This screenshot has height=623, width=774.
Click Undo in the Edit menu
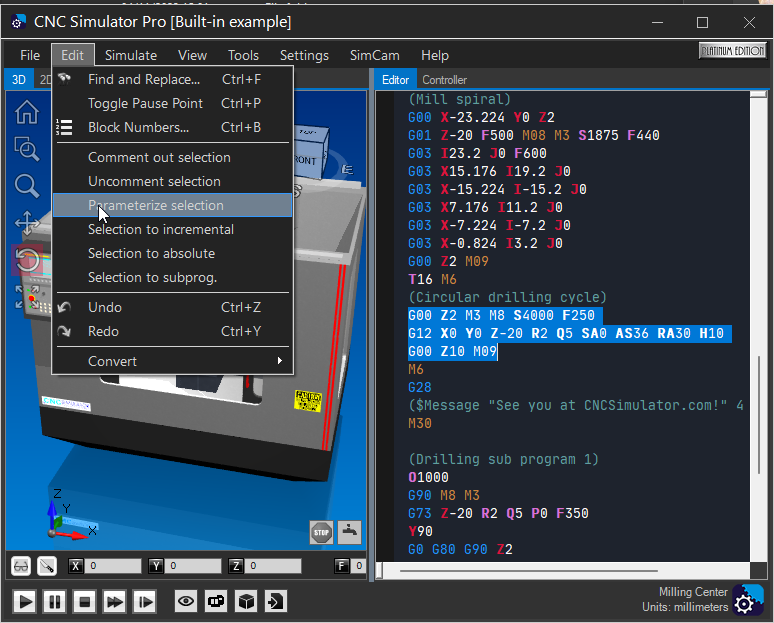click(x=172, y=308)
